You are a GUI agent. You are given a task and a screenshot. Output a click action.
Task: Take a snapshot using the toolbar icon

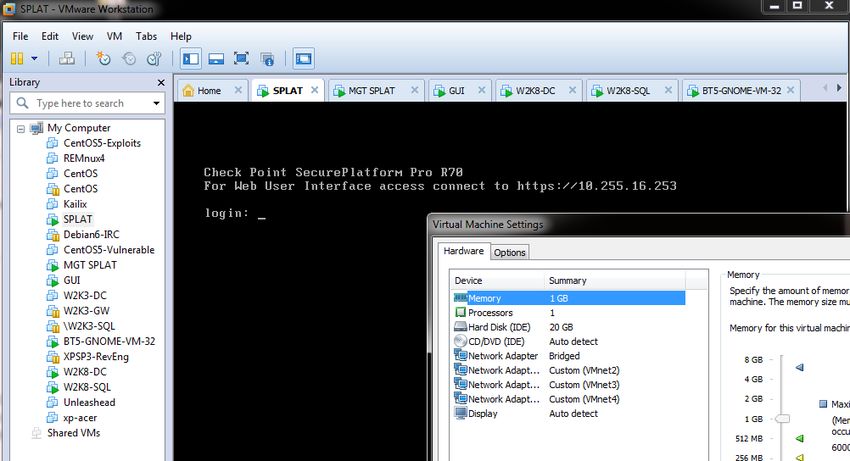[x=104, y=59]
